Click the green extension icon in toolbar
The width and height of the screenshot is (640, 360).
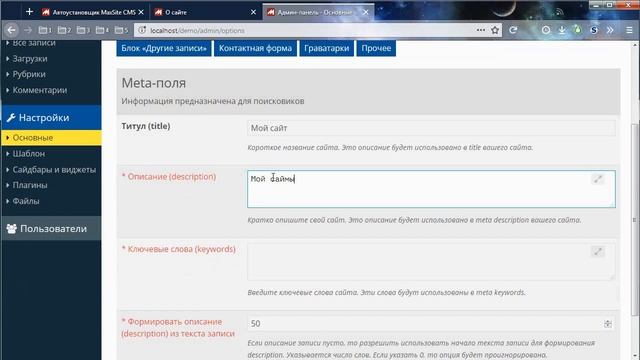click(x=578, y=29)
